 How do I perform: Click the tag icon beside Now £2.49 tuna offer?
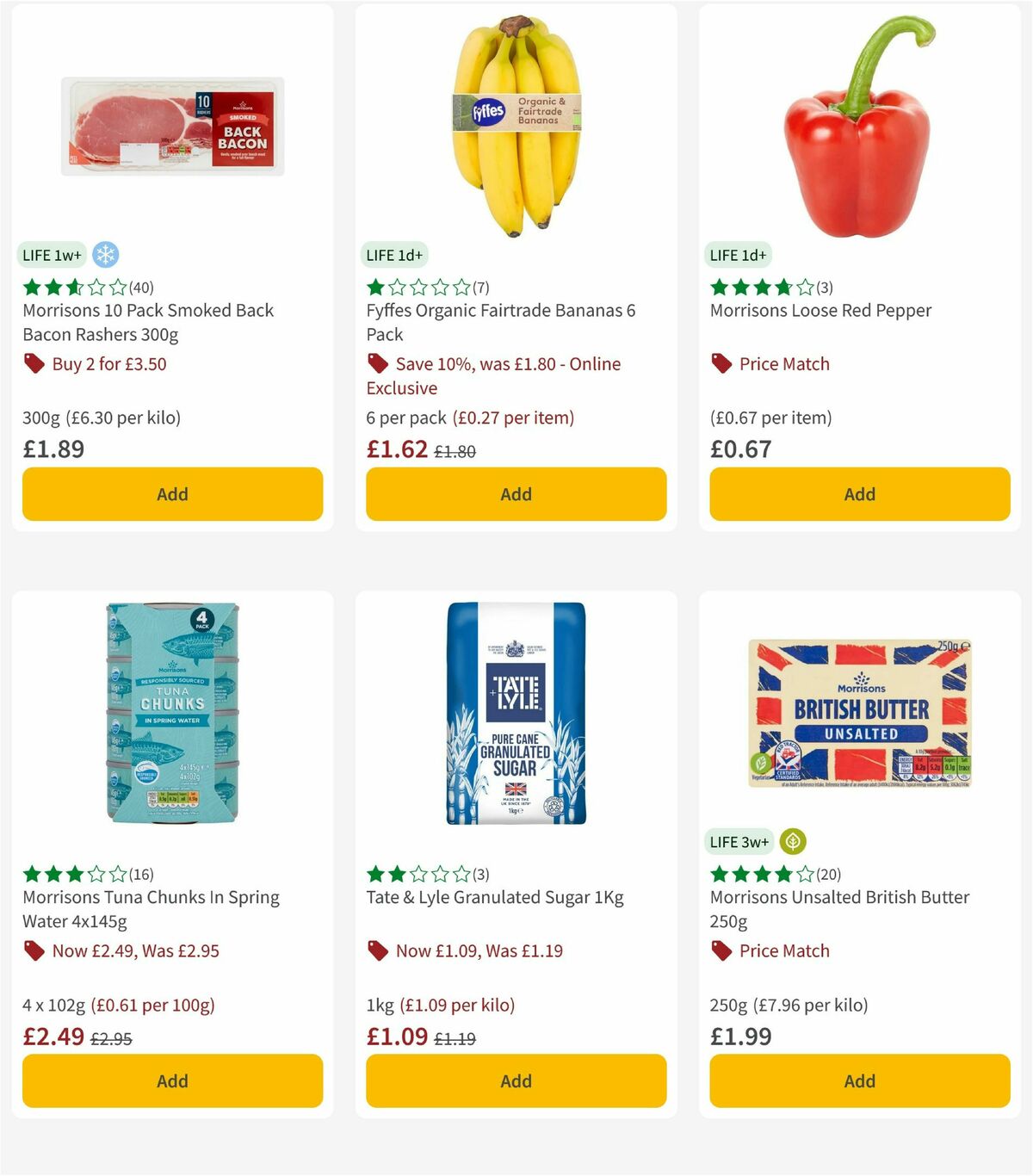pos(34,951)
